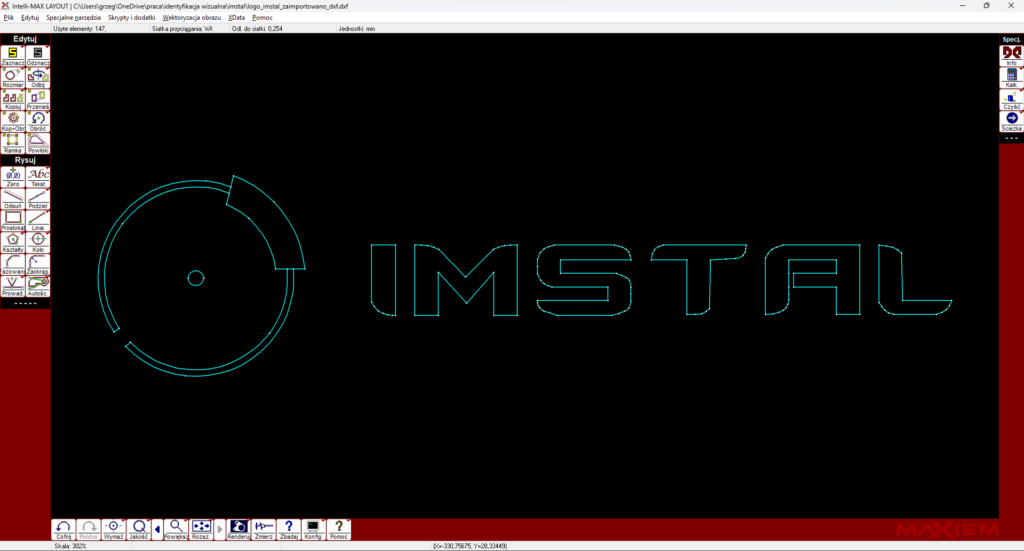The image size is (1024, 551).
Task: Click the X/Y coordinate readout
Action: 470,546
